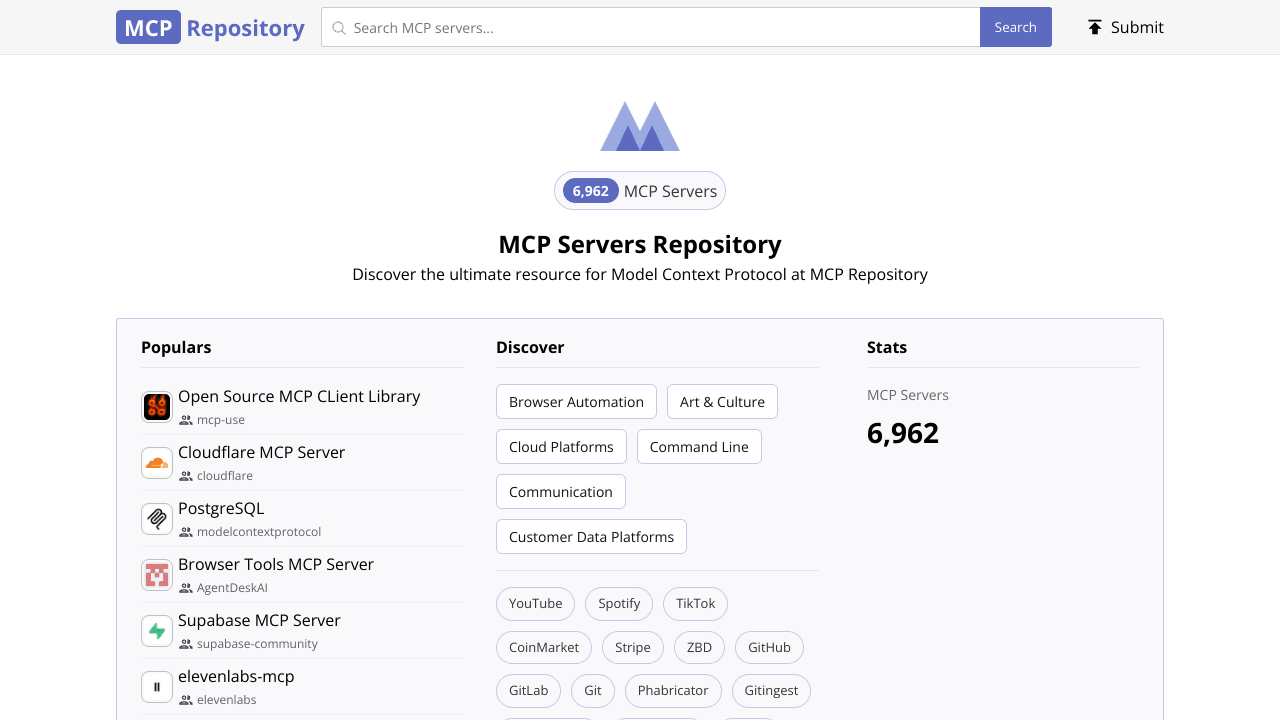Click the people icon beside mcp-use
Image resolution: width=1280 pixels, height=720 pixels.
(186, 420)
